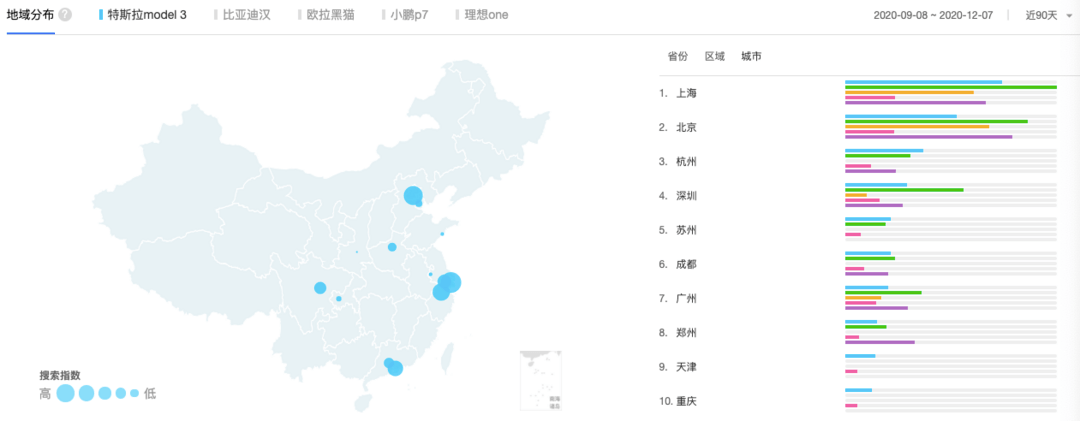Click the blue bar in the 北京 row
The width and height of the screenshot is (1080, 421).
tap(901, 116)
